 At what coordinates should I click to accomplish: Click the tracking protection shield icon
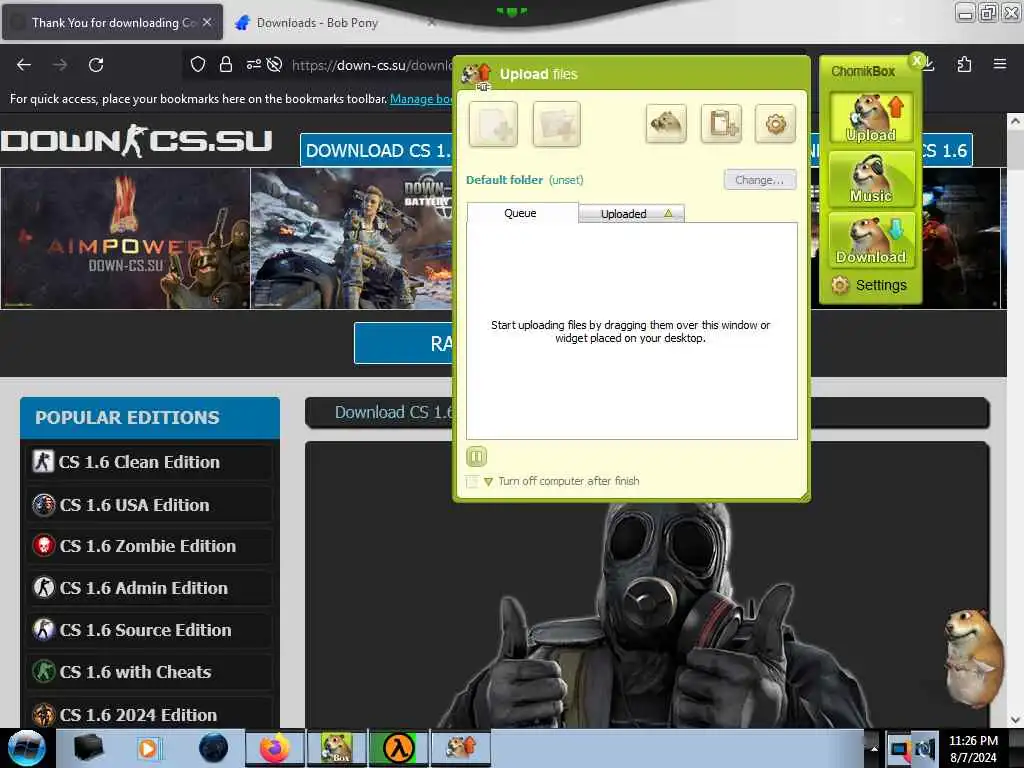[198, 64]
